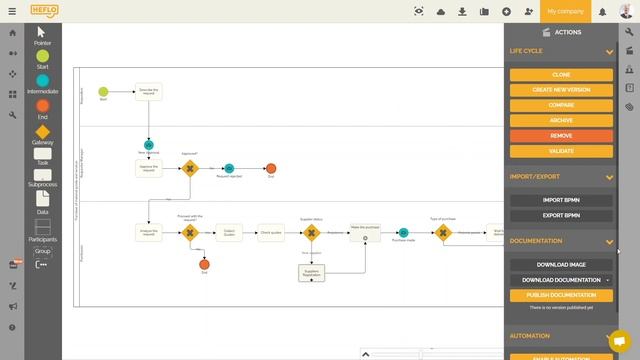Select the Approved? gateway in diagram
640x360 pixels.
click(190, 169)
